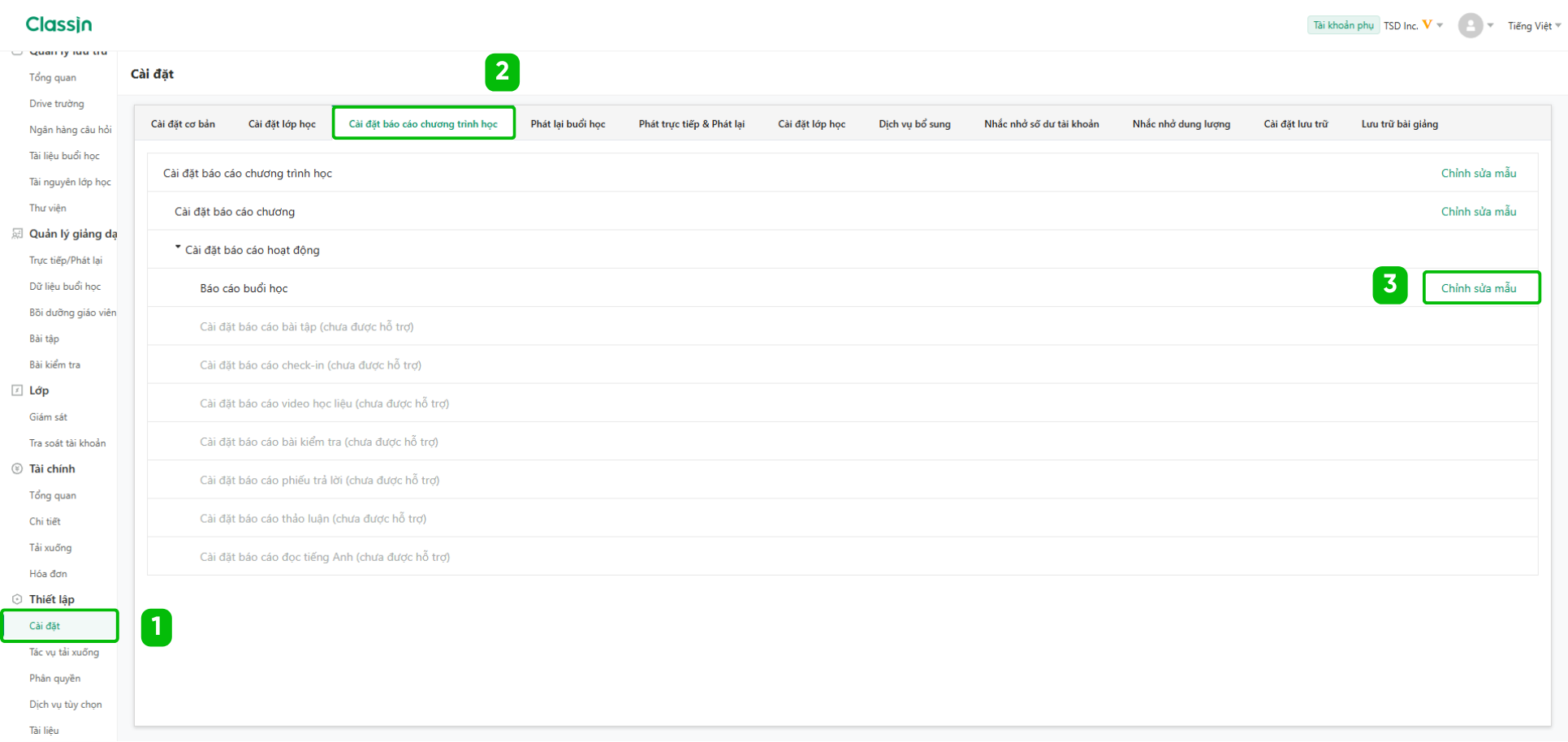This screenshot has width=1568, height=742.
Task: Open the Tiếng Việt language dropdown
Action: coord(1534,26)
